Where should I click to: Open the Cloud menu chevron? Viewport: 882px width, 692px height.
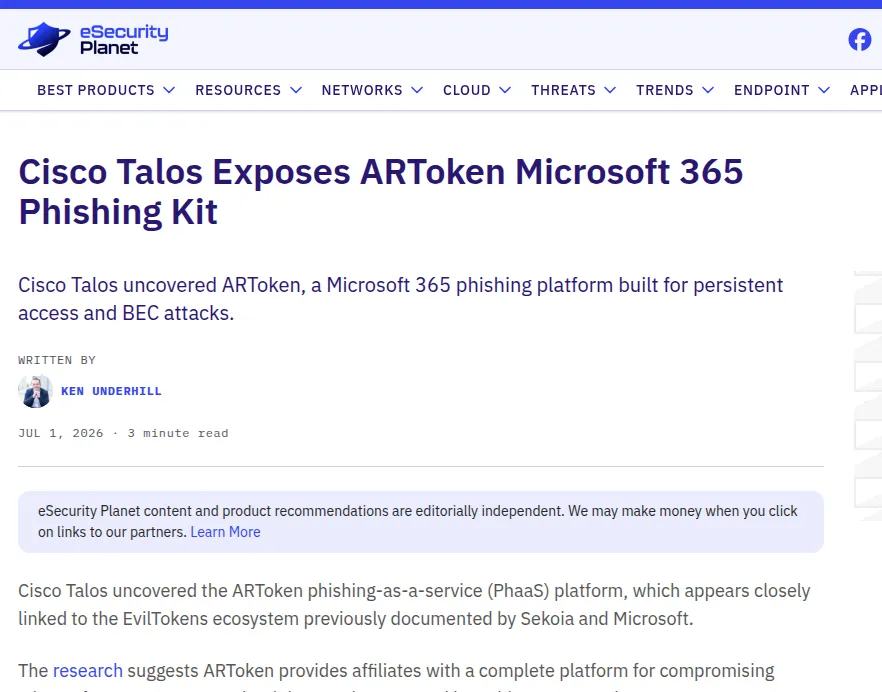click(505, 90)
